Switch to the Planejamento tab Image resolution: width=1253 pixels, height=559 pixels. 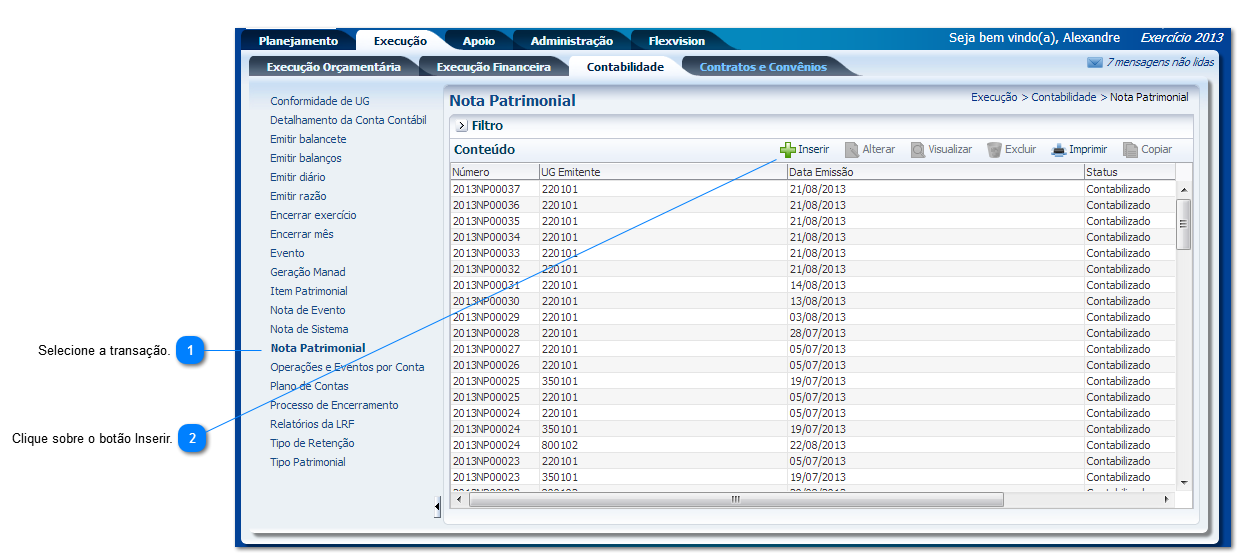pos(298,41)
